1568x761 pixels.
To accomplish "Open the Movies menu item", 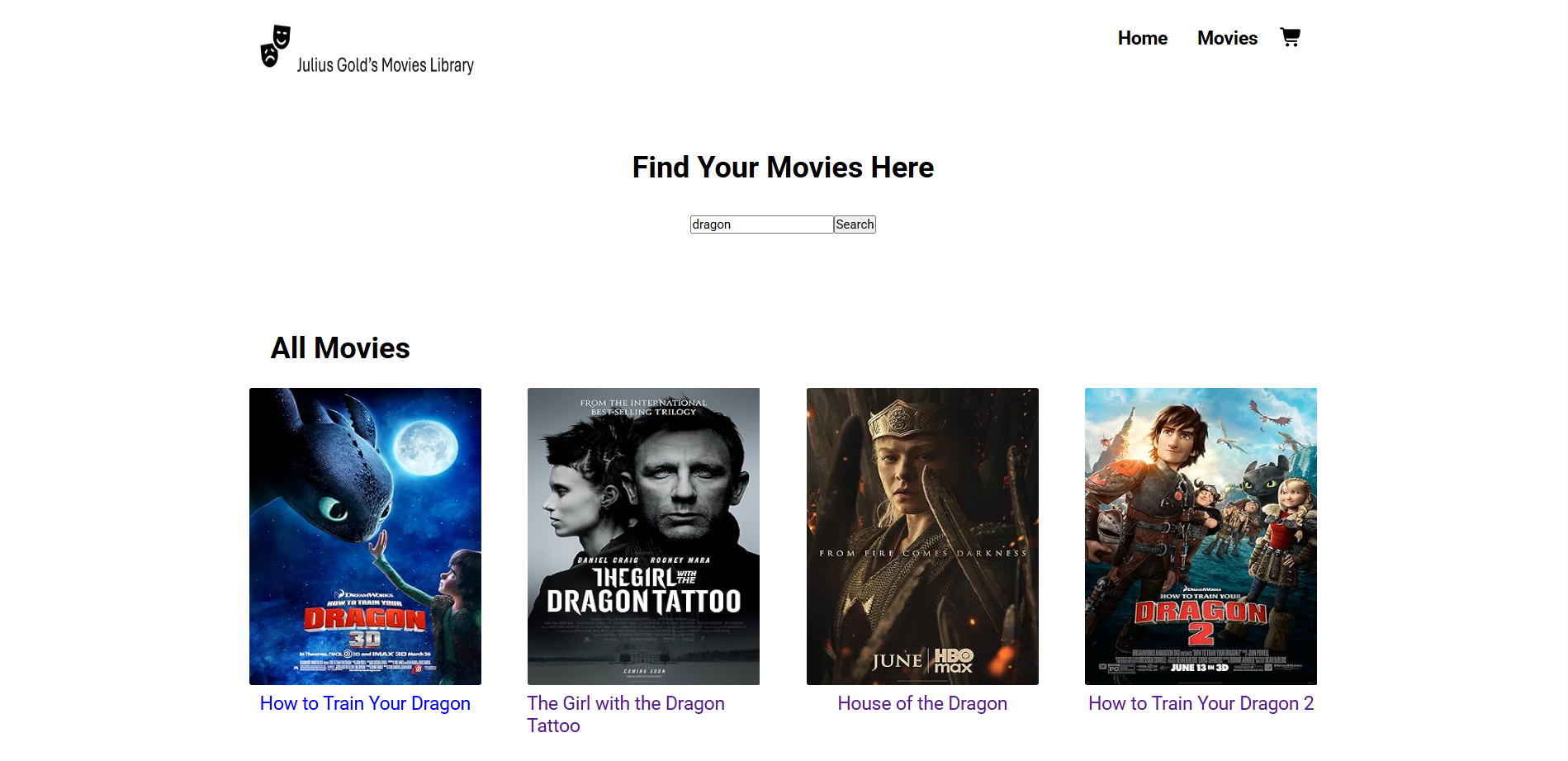I will click(1227, 38).
